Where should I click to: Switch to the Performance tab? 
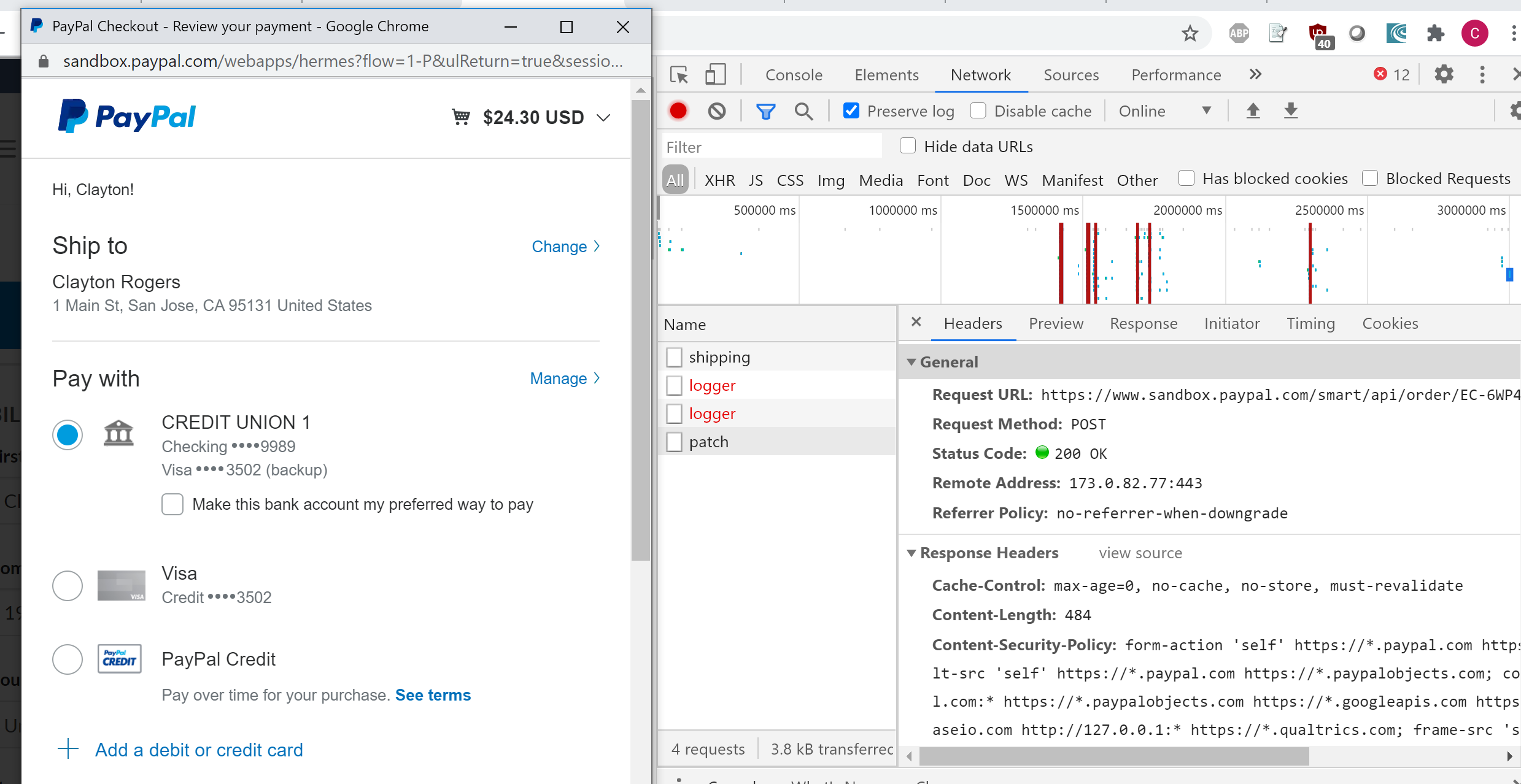tap(1176, 75)
